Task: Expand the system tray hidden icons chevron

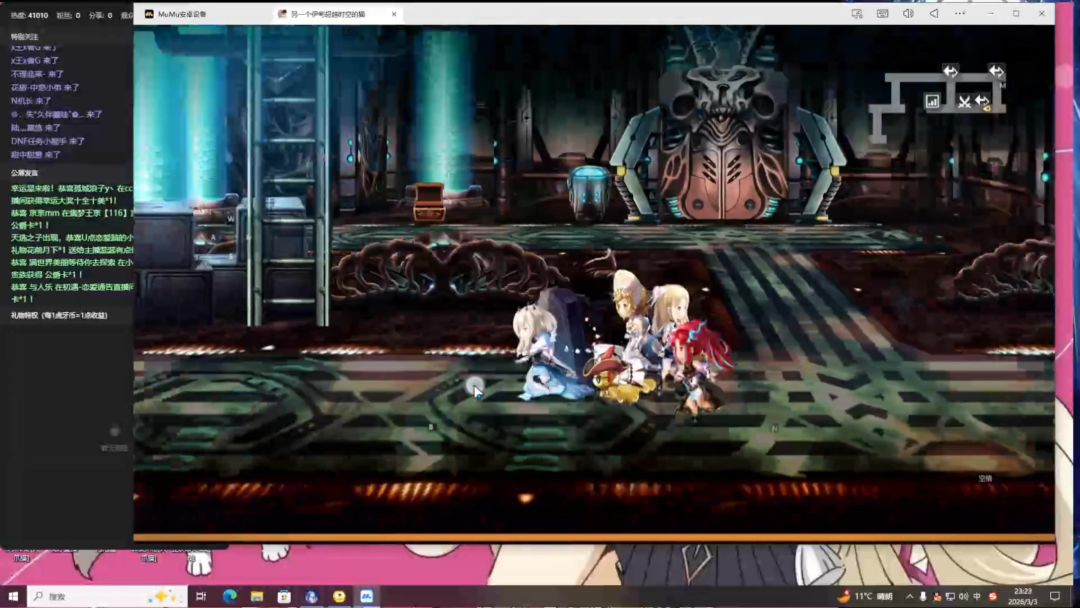Action: point(909,596)
